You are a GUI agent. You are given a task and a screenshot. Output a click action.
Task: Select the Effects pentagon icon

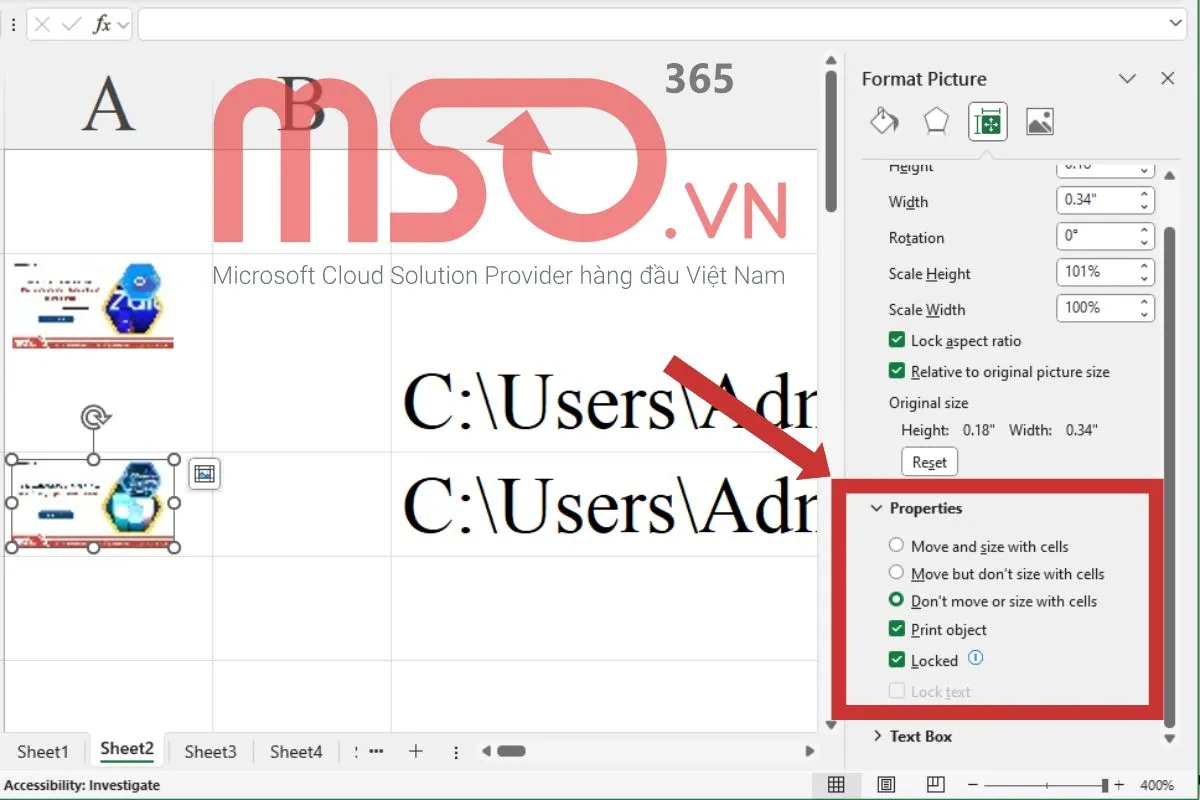click(936, 120)
